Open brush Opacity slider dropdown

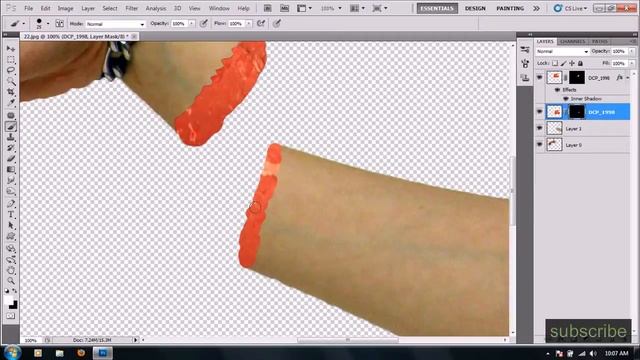[192, 24]
